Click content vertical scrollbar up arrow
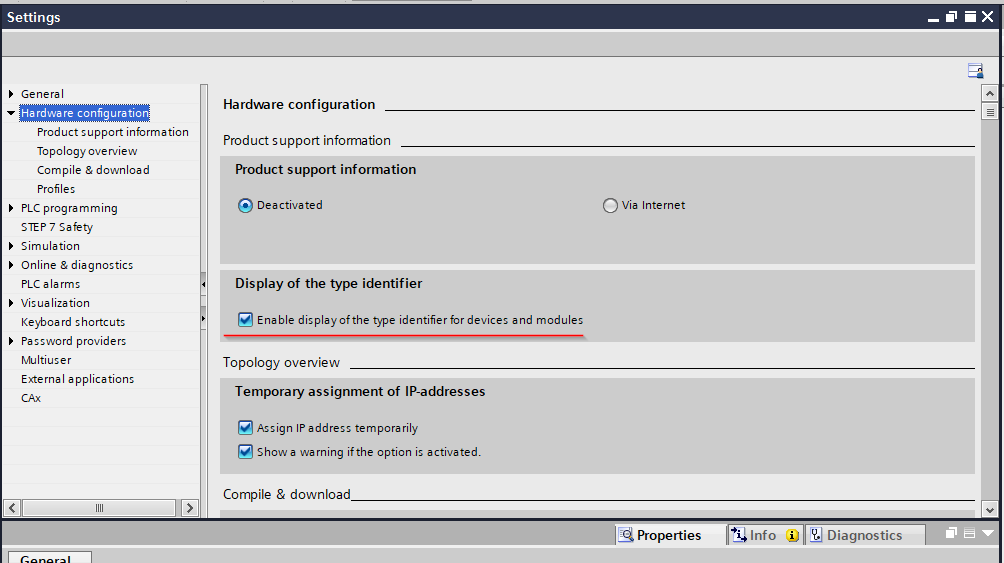The height and width of the screenshot is (563, 1004). click(x=990, y=94)
